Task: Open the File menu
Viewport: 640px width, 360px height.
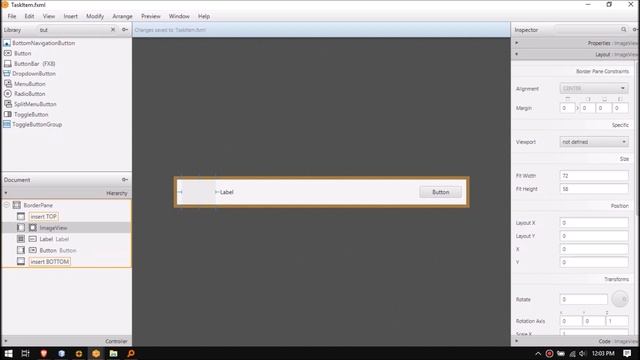Action: pyautogui.click(x=12, y=16)
